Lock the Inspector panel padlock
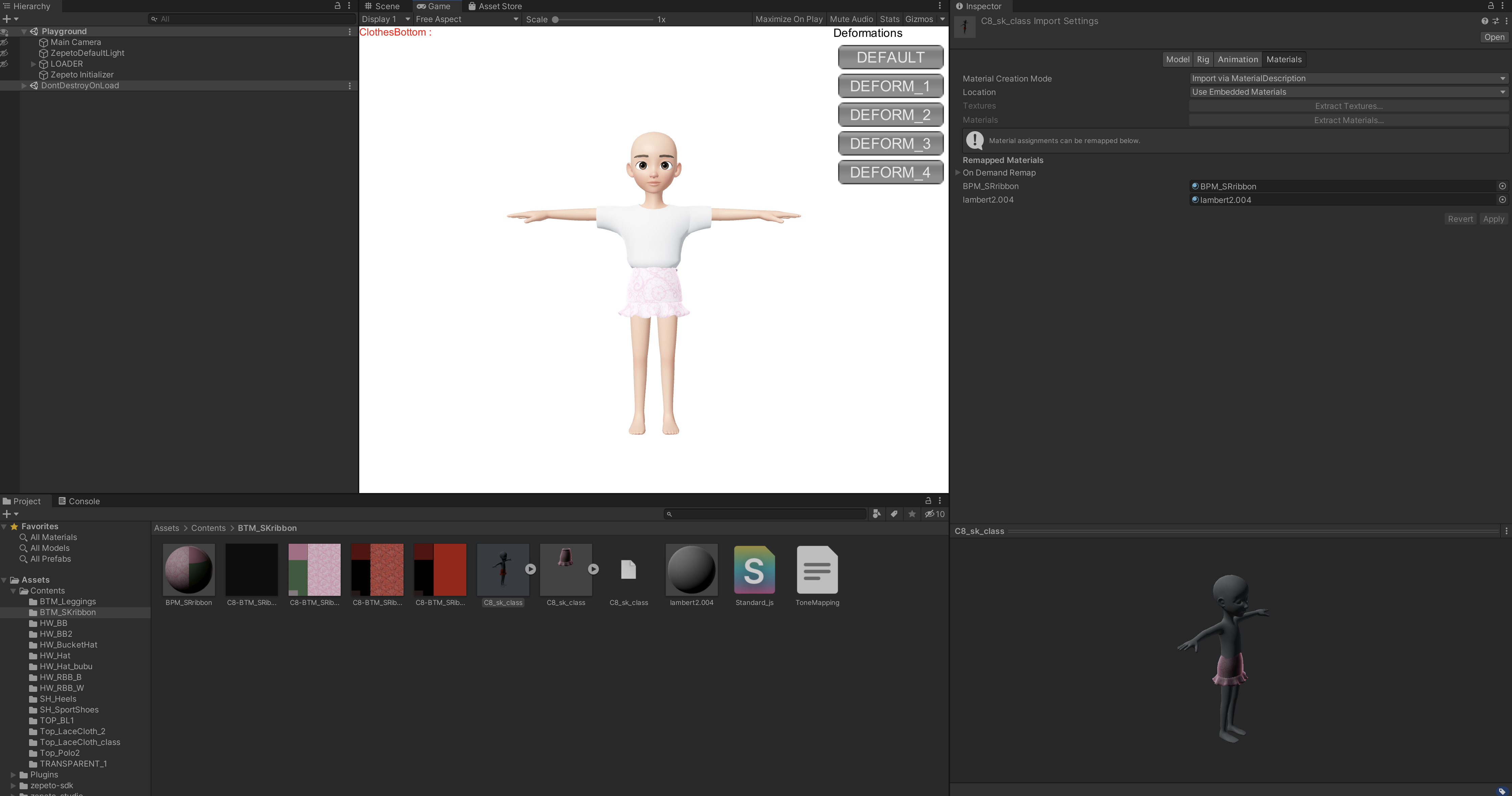 [x=1491, y=6]
